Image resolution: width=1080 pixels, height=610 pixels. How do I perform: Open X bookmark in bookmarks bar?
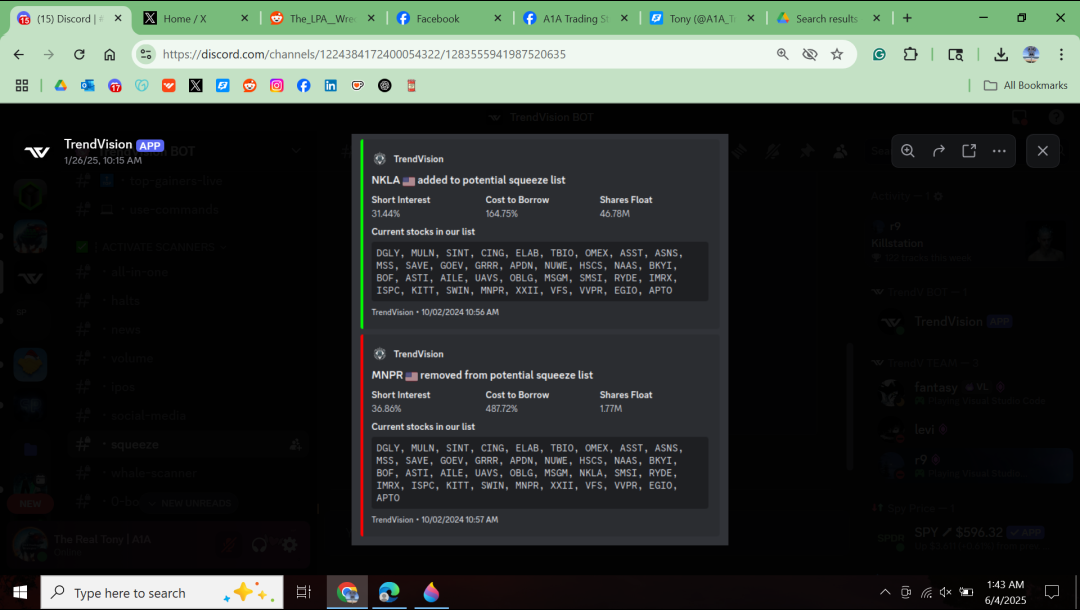196,85
